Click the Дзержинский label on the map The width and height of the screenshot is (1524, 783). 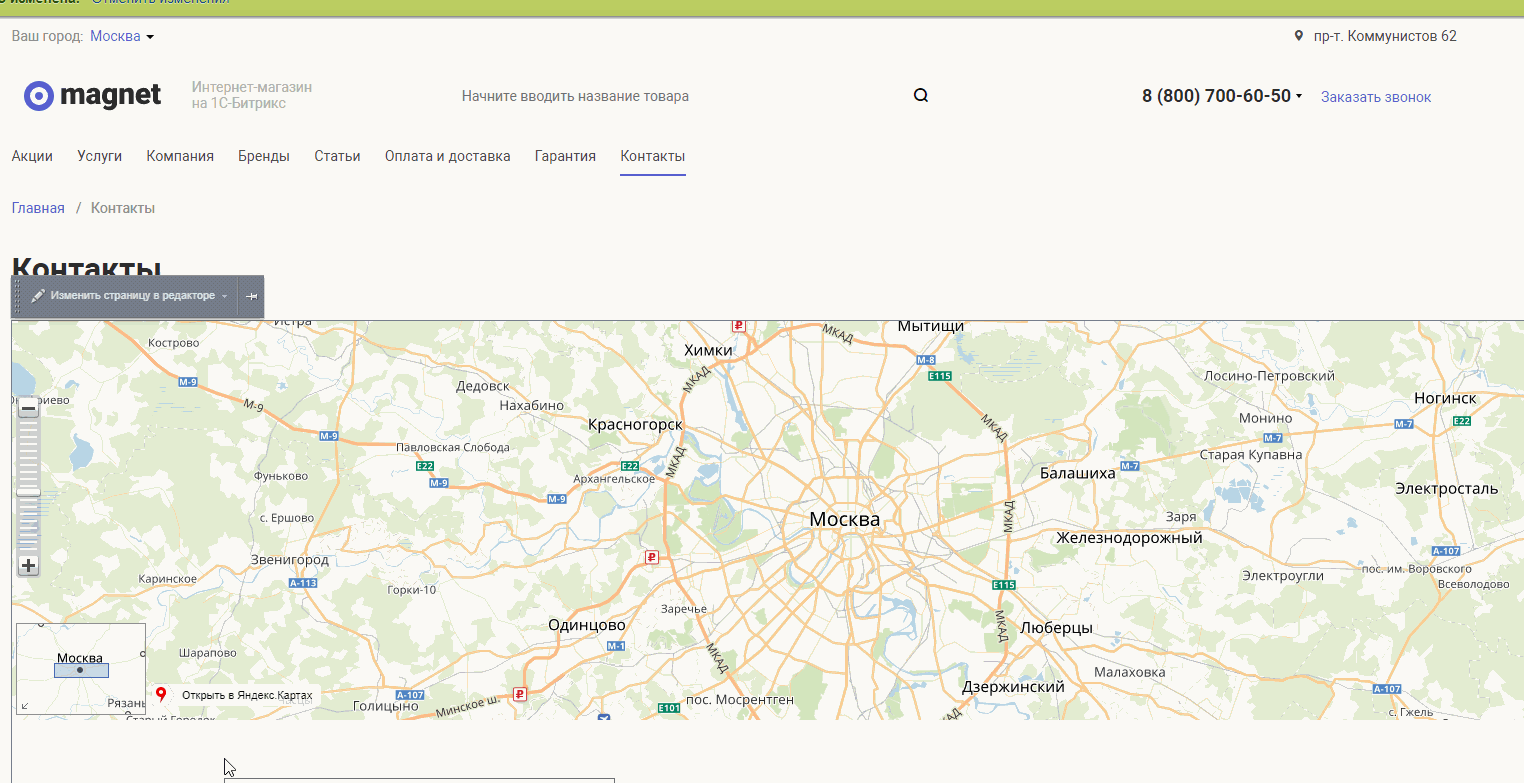[1013, 687]
